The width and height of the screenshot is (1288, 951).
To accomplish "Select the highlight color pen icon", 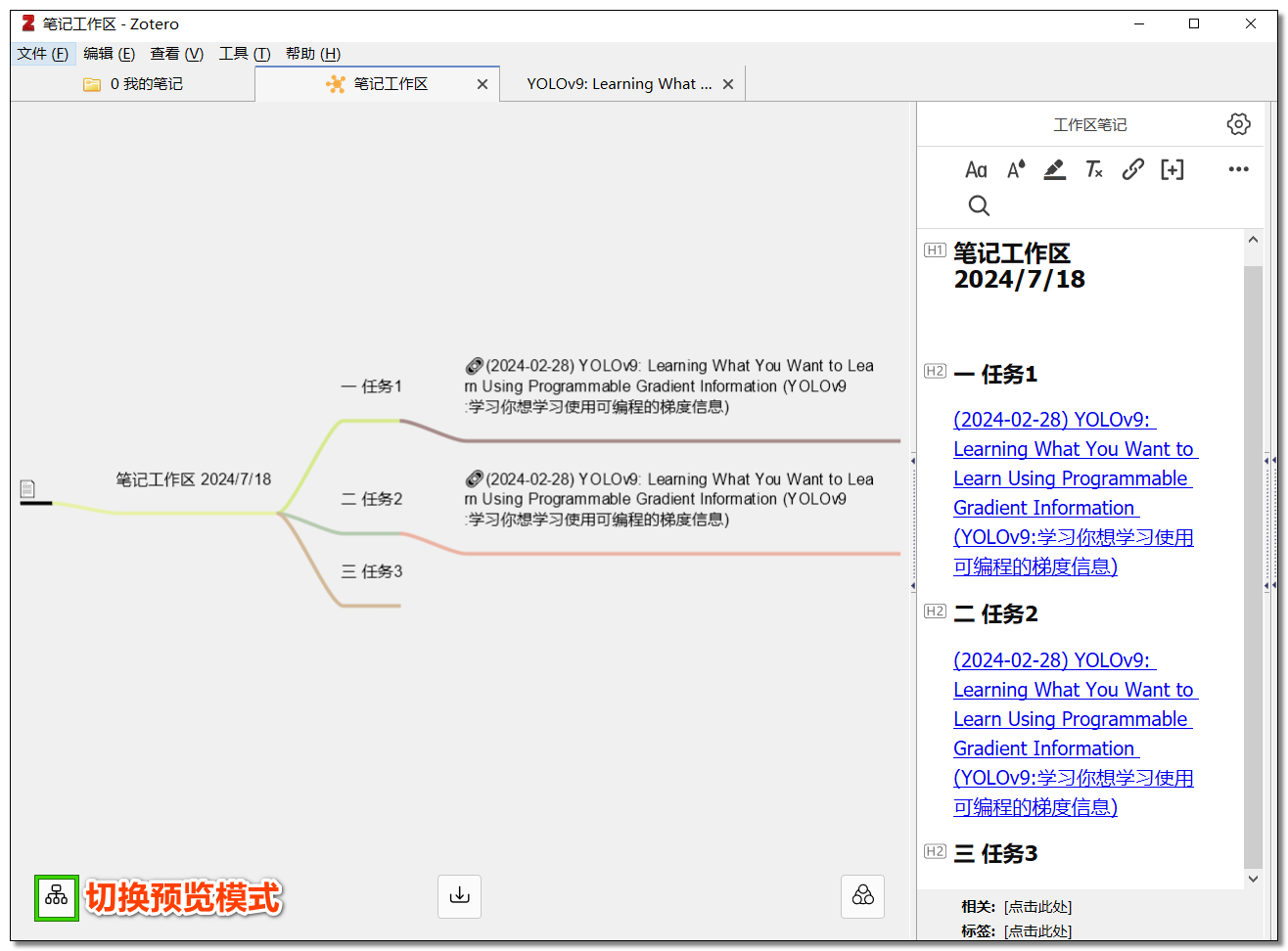I will point(1054,169).
